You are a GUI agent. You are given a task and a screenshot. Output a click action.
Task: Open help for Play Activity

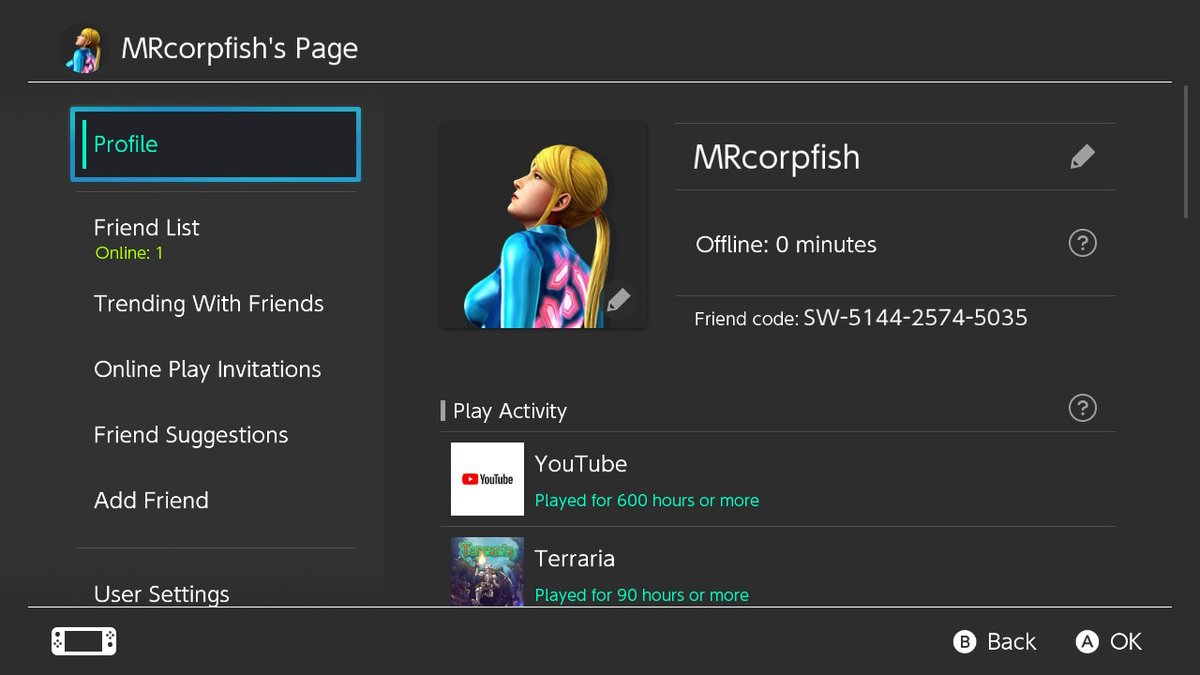(1082, 408)
